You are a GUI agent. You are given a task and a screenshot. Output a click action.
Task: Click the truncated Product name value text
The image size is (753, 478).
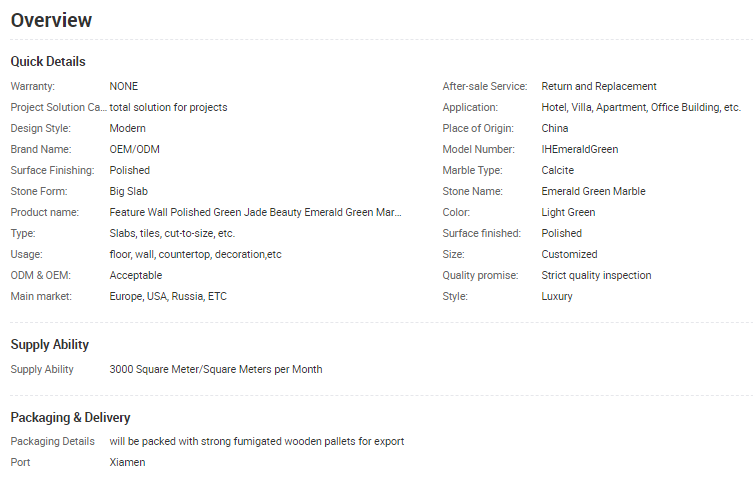coord(255,212)
